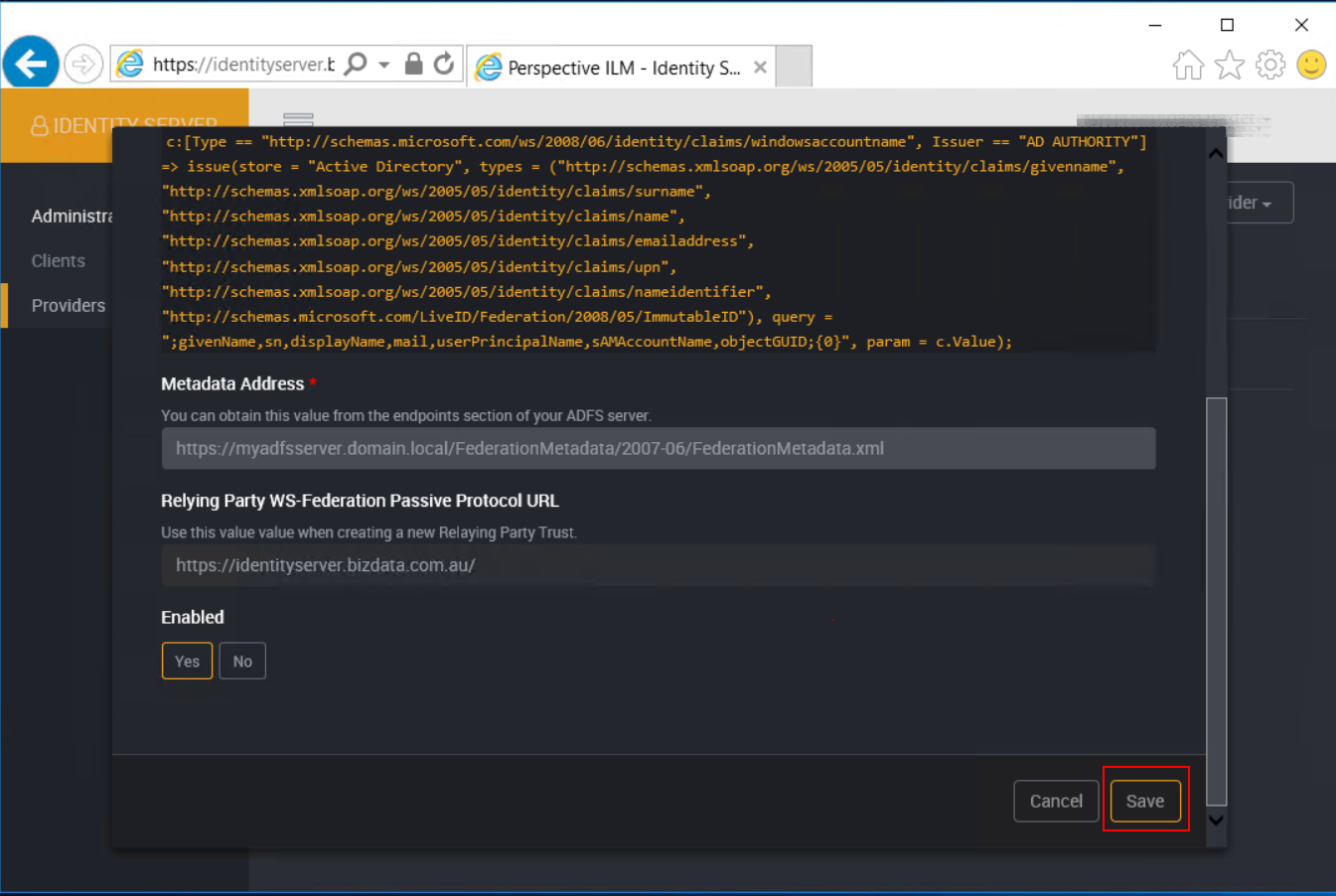Click the 'Use this value value when creating' hint
Screen dimensions: 1336x896
pos(369,532)
